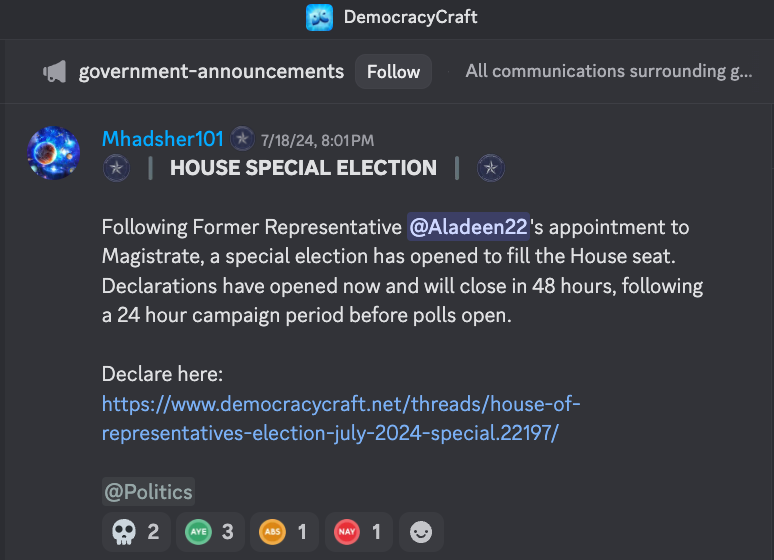
Task: Follow the government-announcements channel
Action: 393,72
